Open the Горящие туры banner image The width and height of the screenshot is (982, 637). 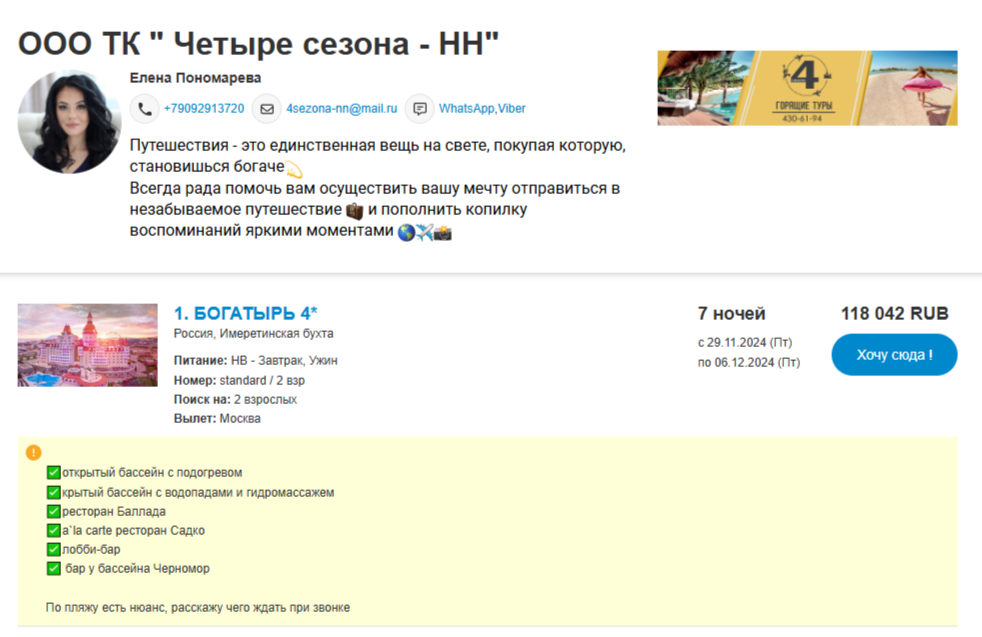(807, 88)
